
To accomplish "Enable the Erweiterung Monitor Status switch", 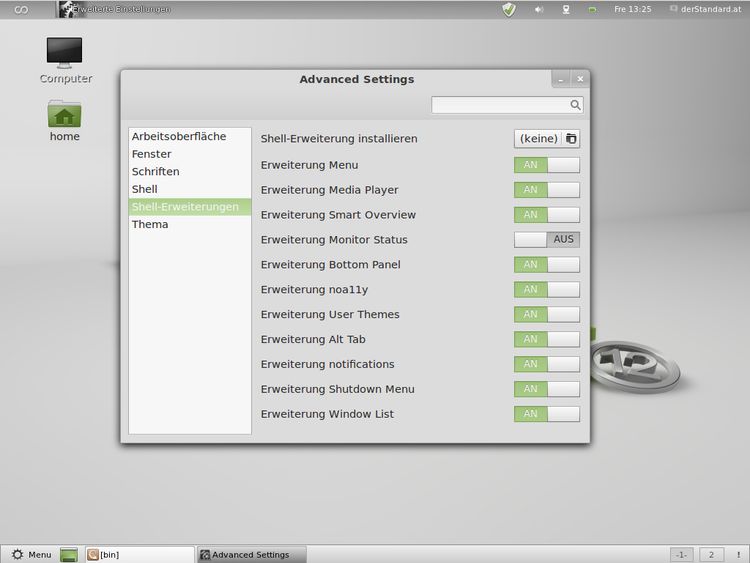I will point(546,240).
